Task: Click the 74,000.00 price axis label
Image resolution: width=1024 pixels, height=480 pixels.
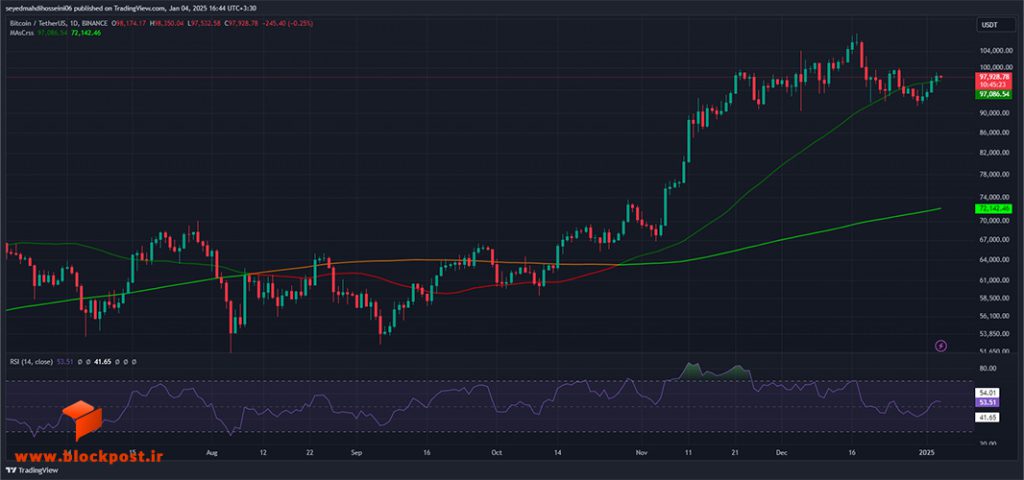Action: (x=994, y=197)
